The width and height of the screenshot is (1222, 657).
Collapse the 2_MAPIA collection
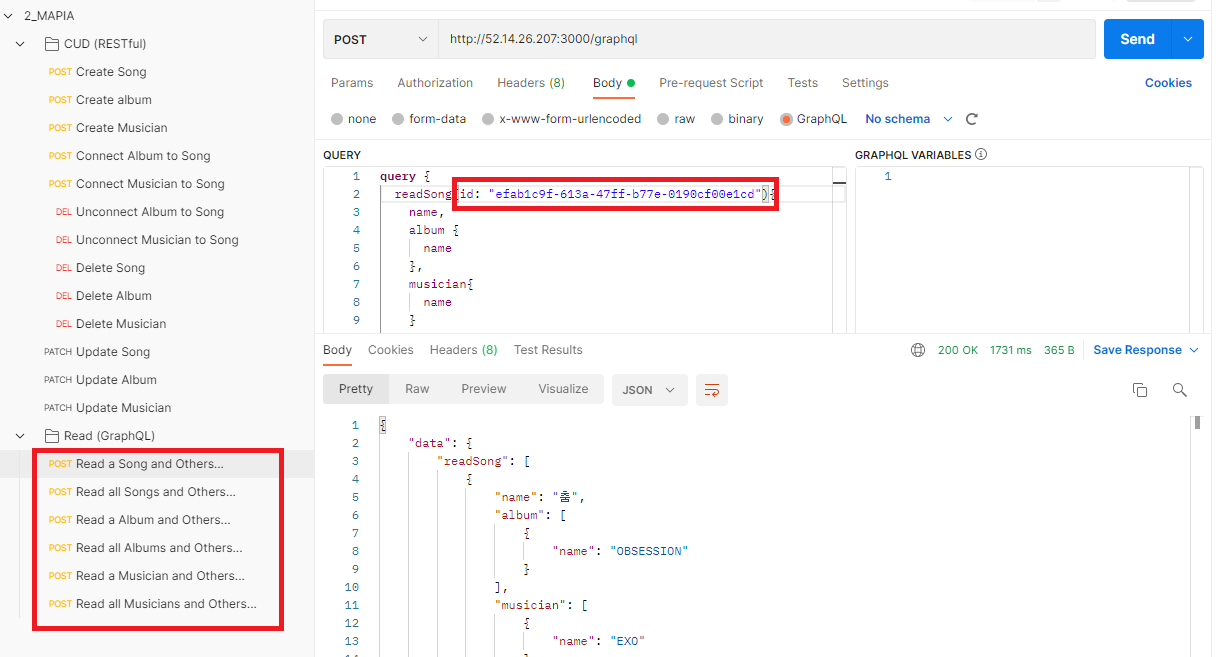(9, 16)
